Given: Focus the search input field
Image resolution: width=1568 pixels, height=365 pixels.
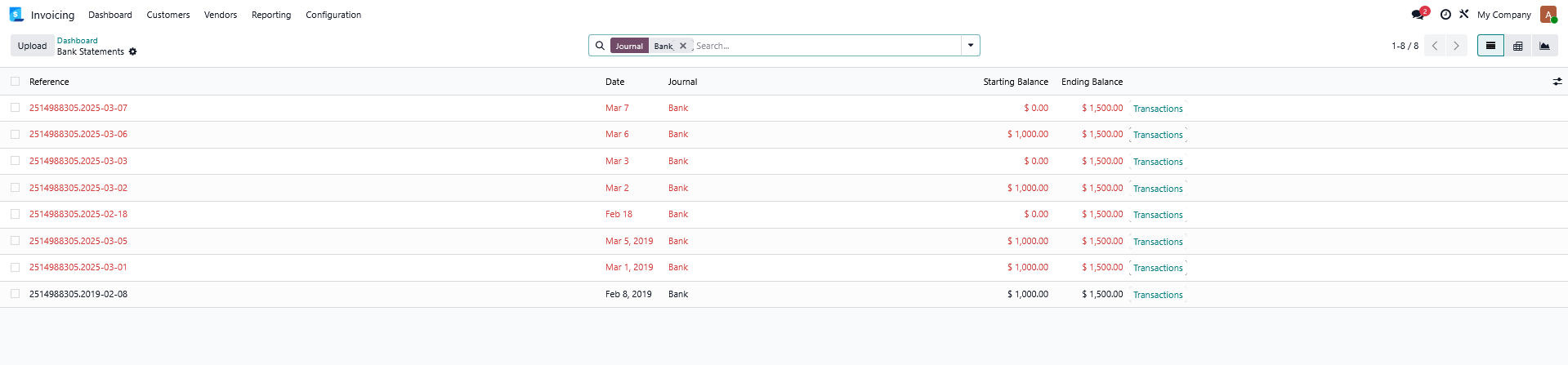Looking at the screenshot, I should coord(825,46).
